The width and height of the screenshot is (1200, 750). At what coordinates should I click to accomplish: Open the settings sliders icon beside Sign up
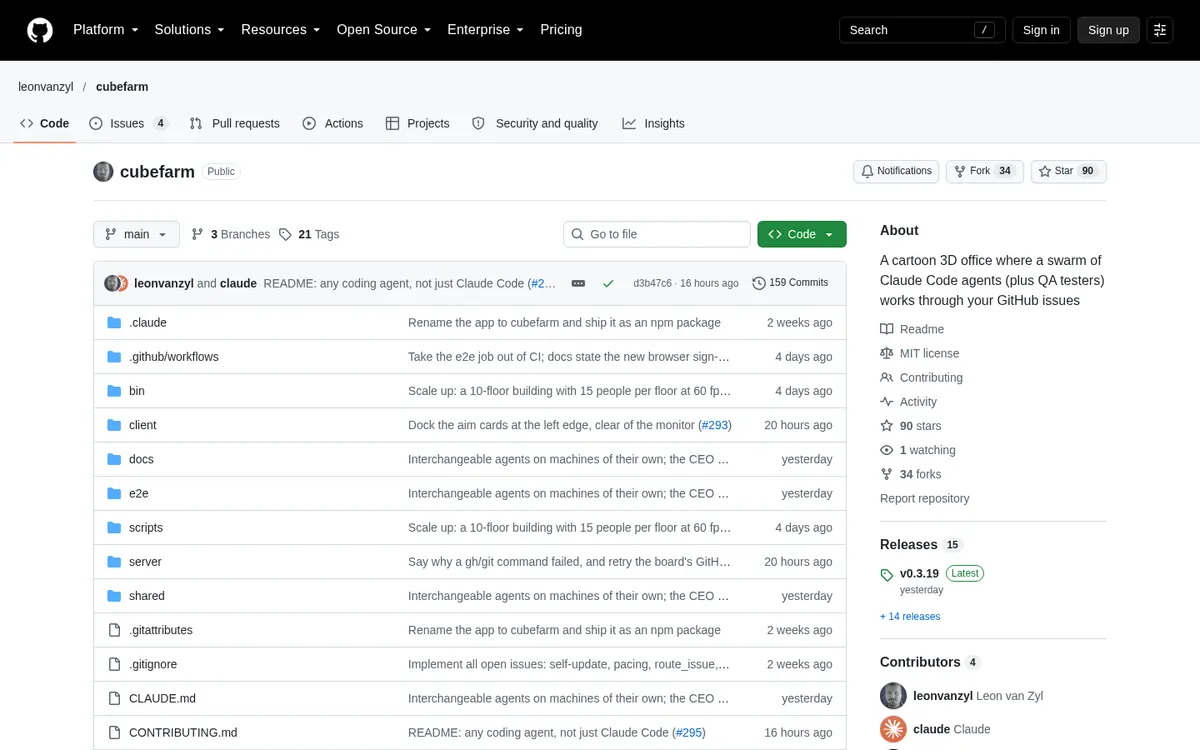[x=1160, y=30]
